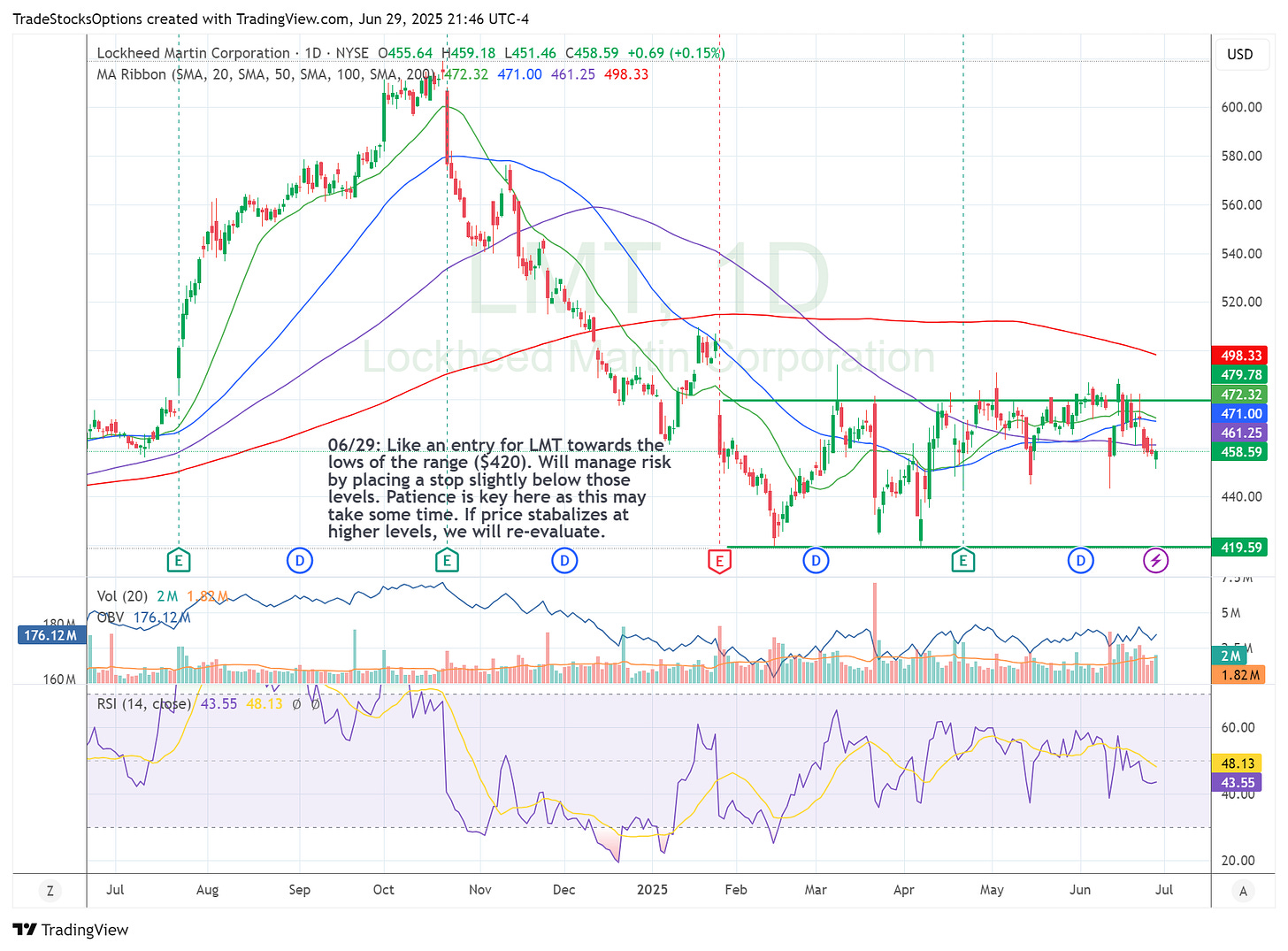Open the red earnings marker near Feb
Image resolution: width=1288 pixels, height=951 pixels.
coord(719,560)
